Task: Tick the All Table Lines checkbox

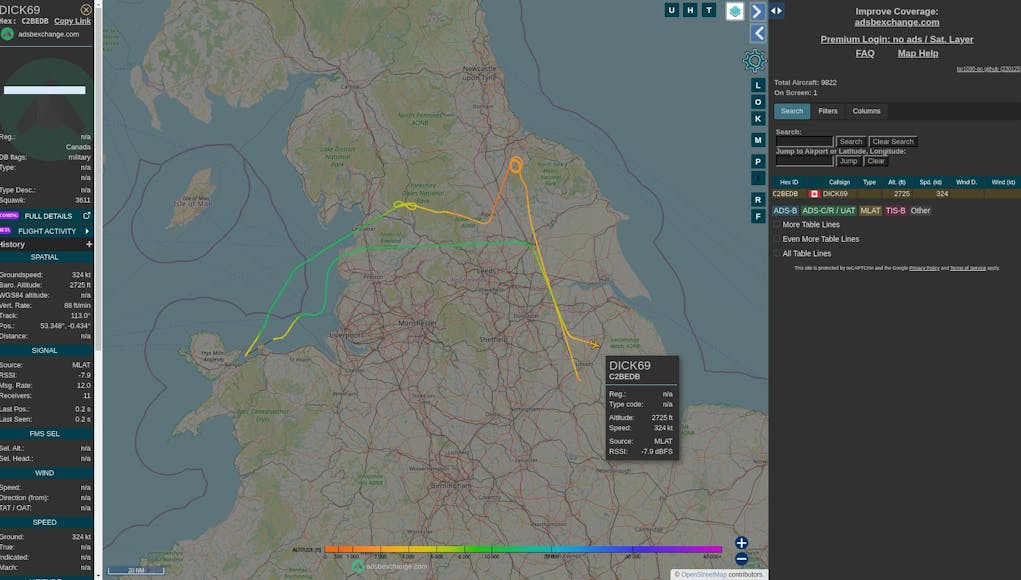Action: pos(777,254)
